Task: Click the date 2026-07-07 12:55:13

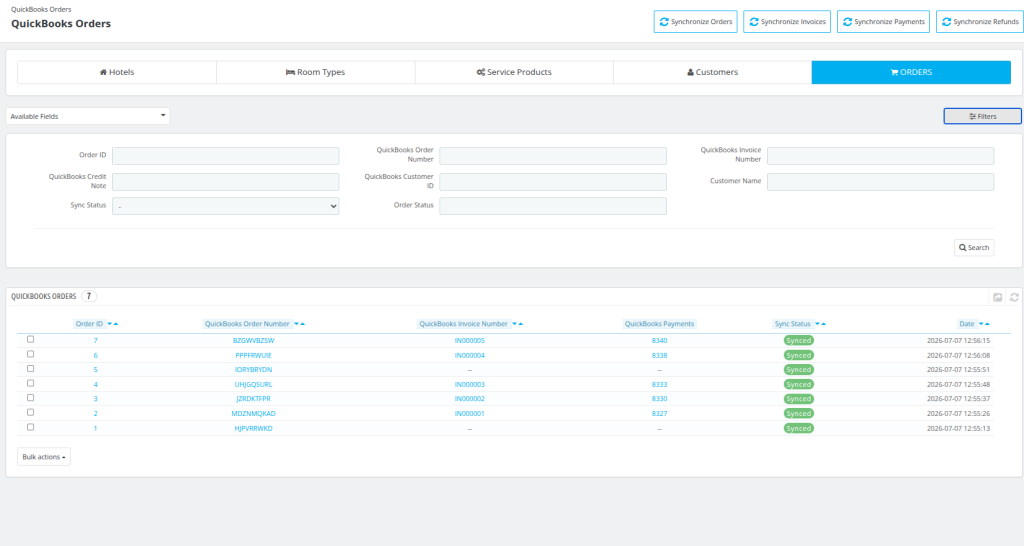Action: pos(958,428)
